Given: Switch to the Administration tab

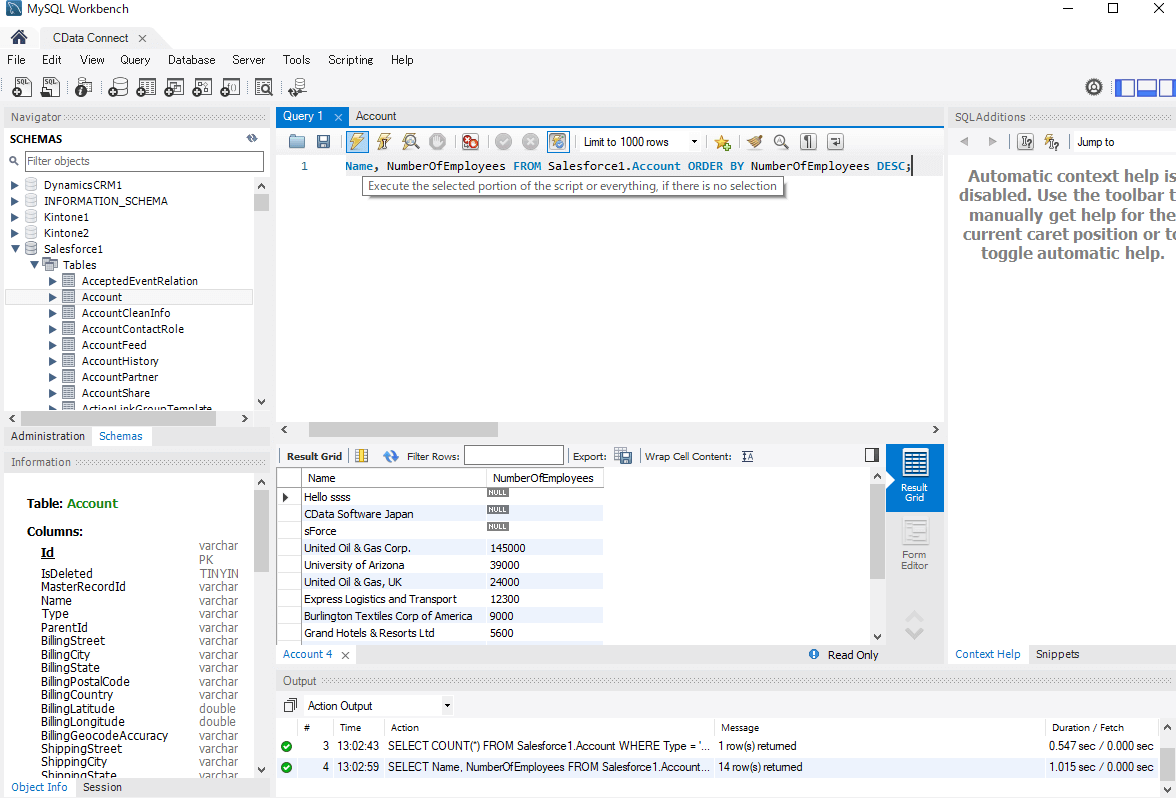Looking at the screenshot, I should tap(48, 436).
